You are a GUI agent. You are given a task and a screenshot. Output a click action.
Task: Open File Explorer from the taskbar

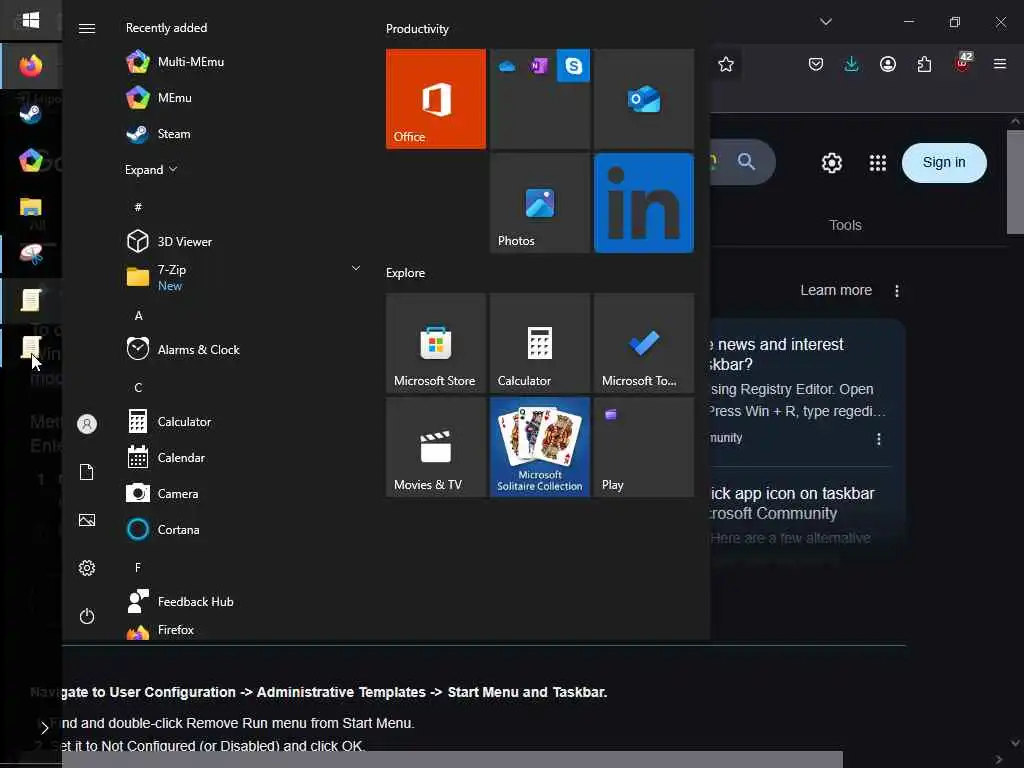click(x=31, y=207)
